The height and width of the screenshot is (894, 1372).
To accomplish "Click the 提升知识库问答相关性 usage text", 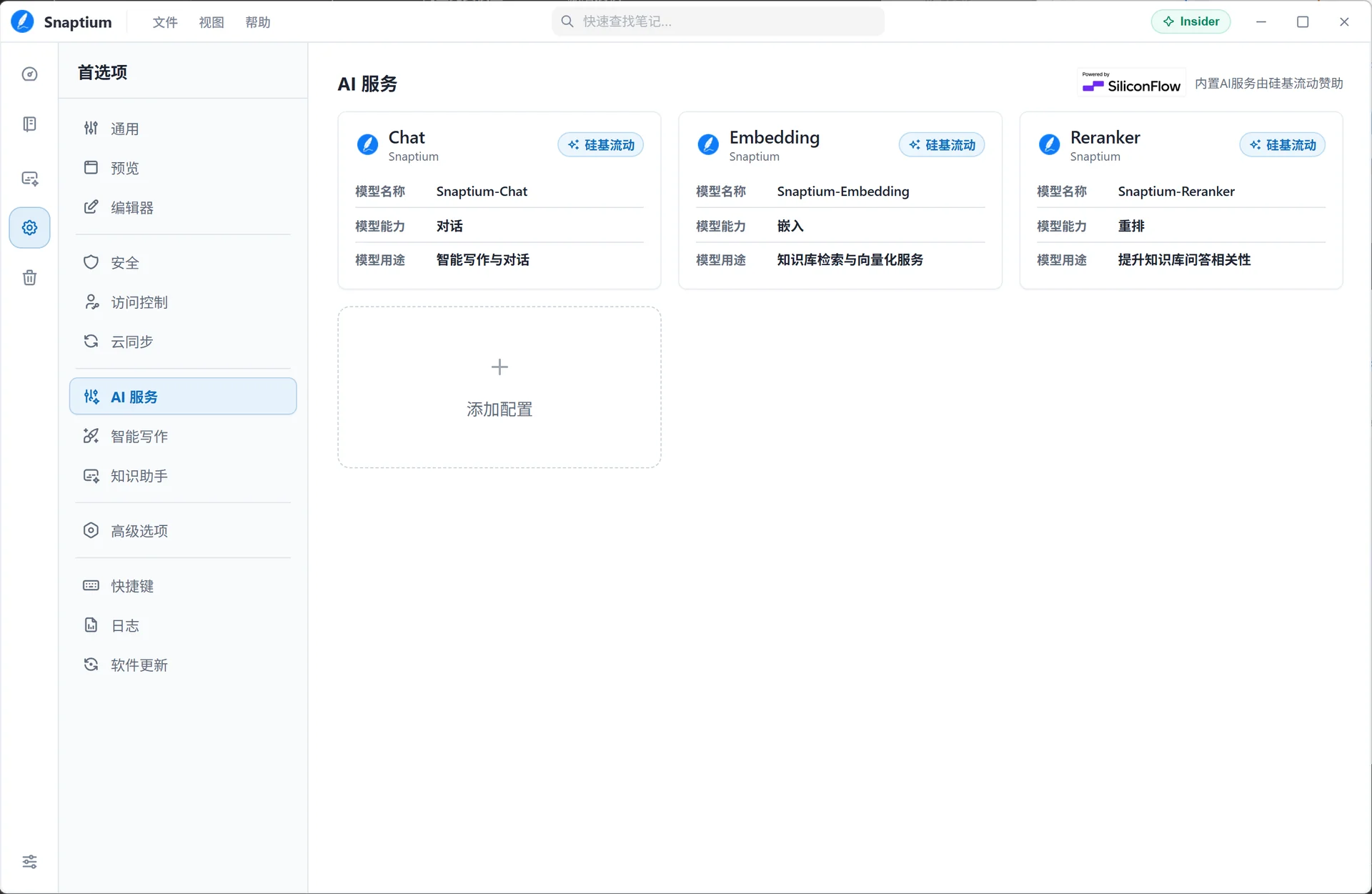I will click(x=1185, y=260).
